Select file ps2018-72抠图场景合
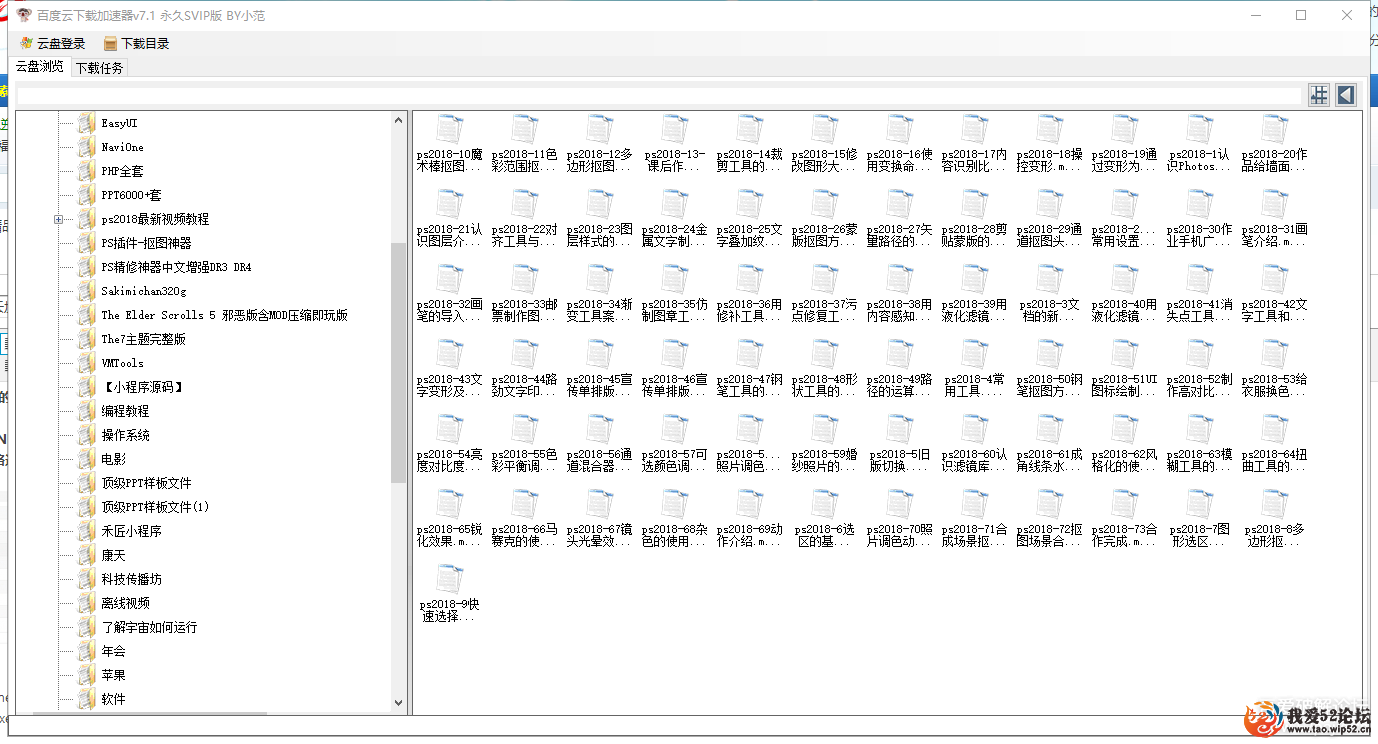This screenshot has width=1378, height=744. (1050, 519)
